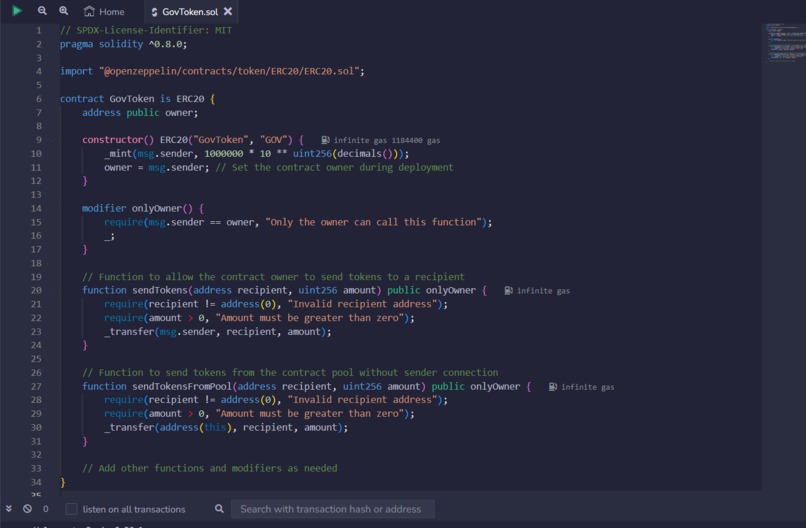Zoom in the editor font
806x528 pixels.
63,11
